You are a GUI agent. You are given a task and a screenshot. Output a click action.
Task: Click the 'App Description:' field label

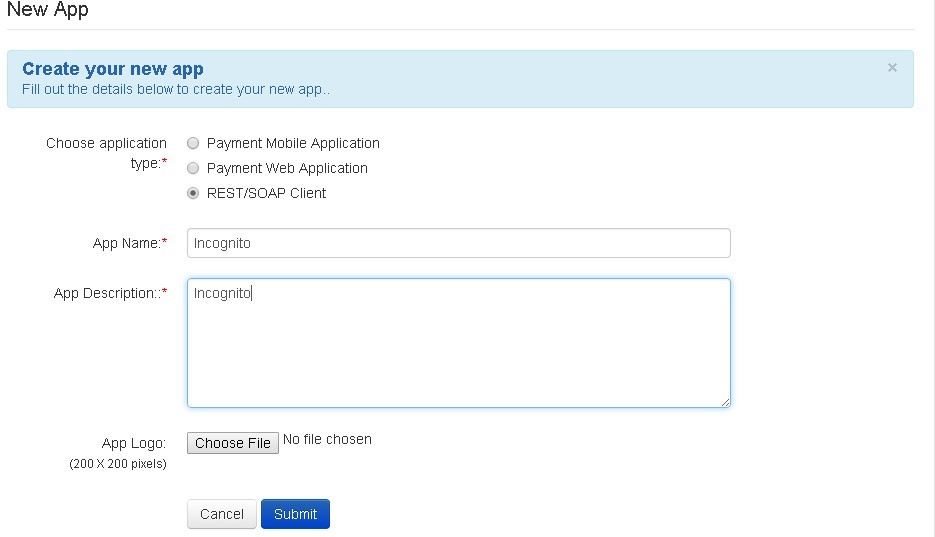click(x=110, y=293)
